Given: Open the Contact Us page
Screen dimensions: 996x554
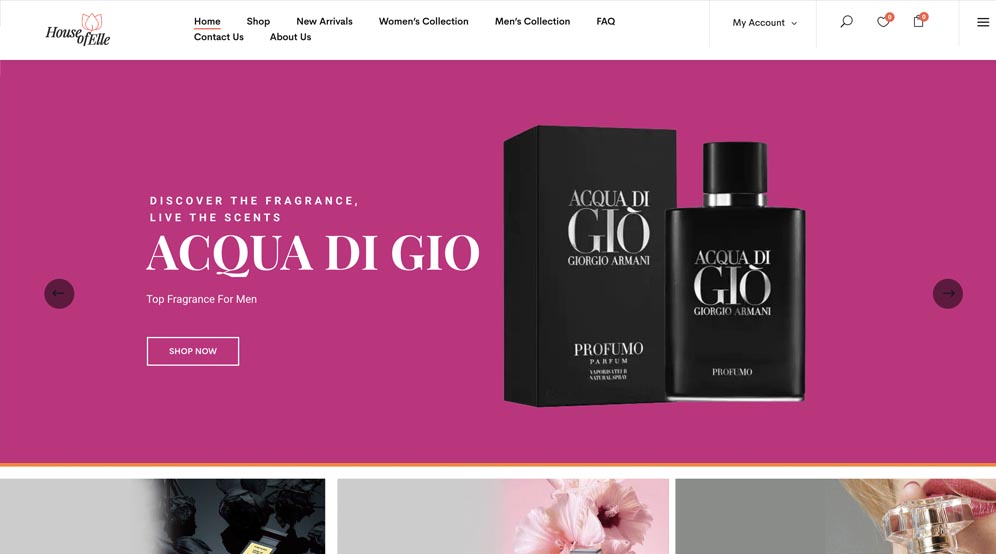Looking at the screenshot, I should [219, 37].
